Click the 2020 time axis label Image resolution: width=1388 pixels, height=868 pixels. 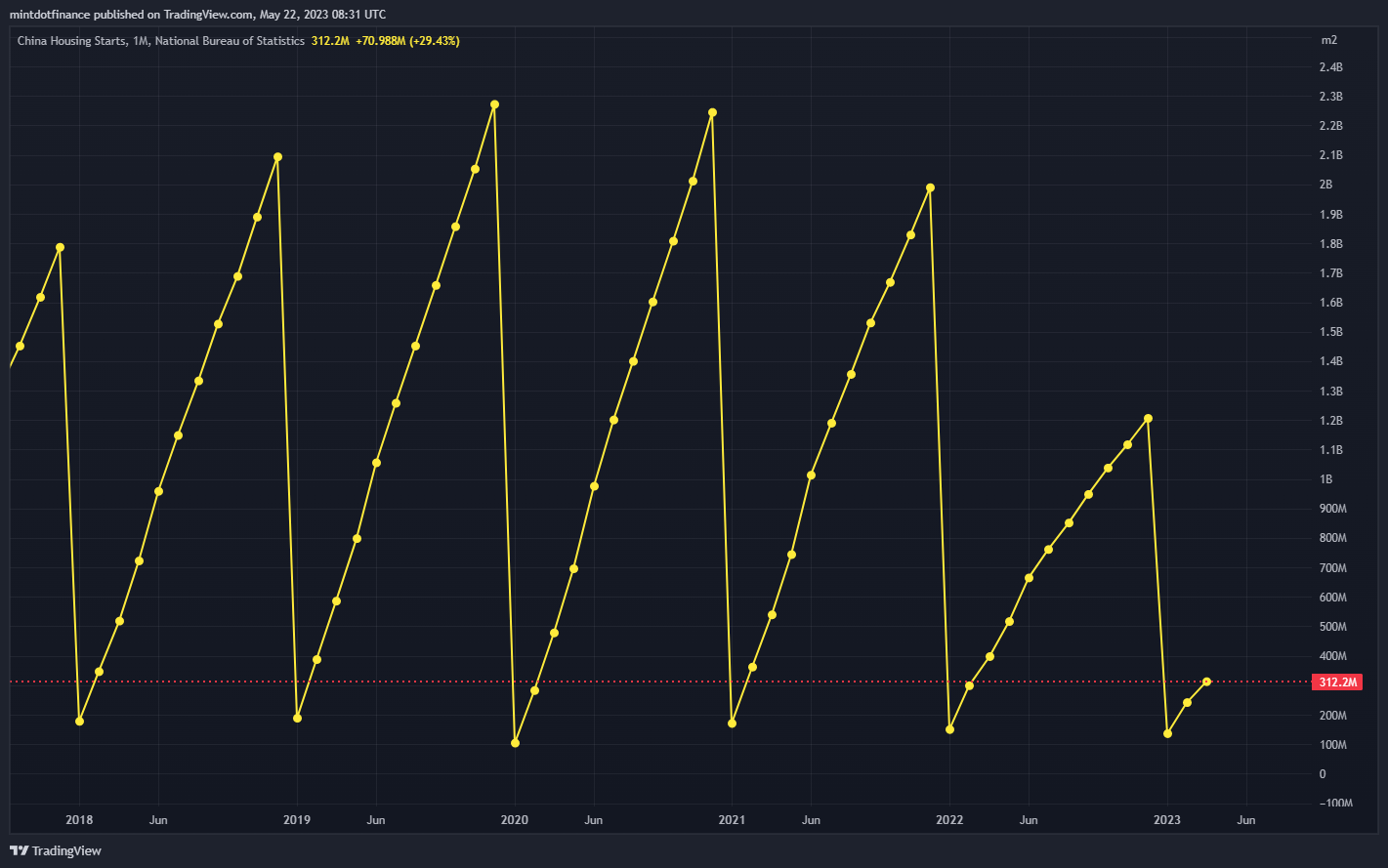(515, 820)
